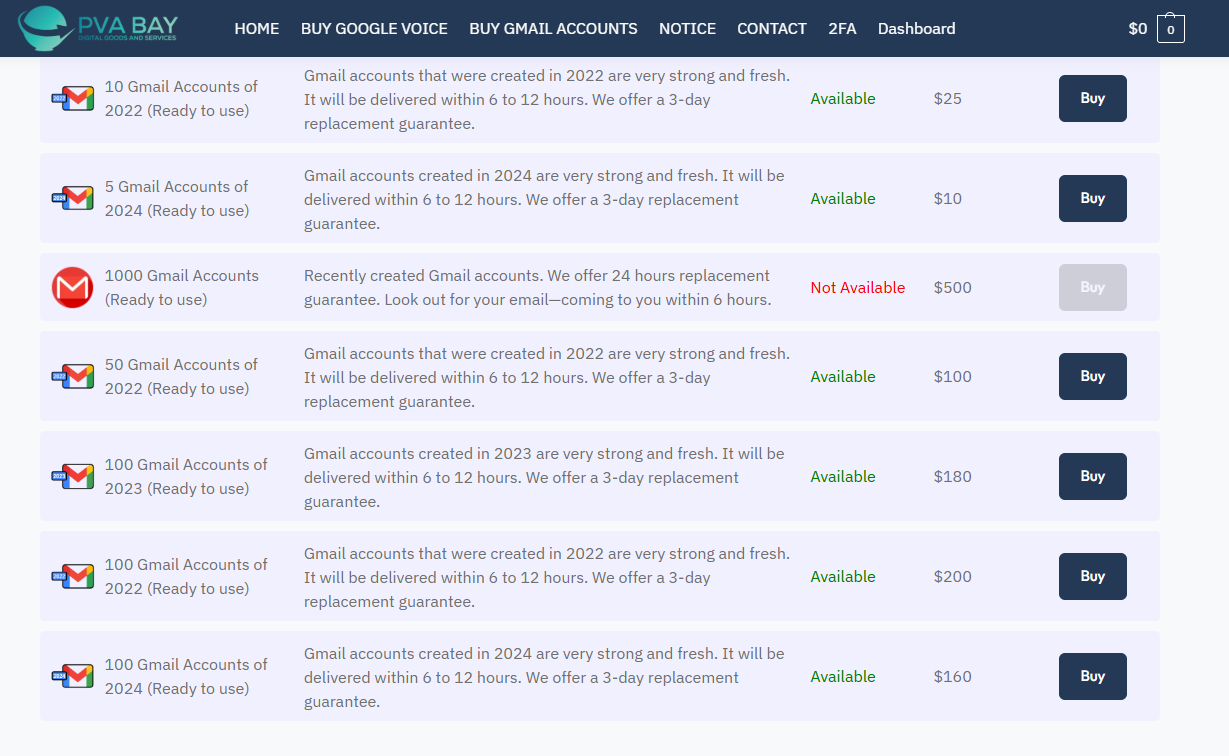Viewport: 1229px width, 756px height.
Task: Select the 100 Gmail Accounts of 2022 title
Action: pyautogui.click(x=186, y=576)
